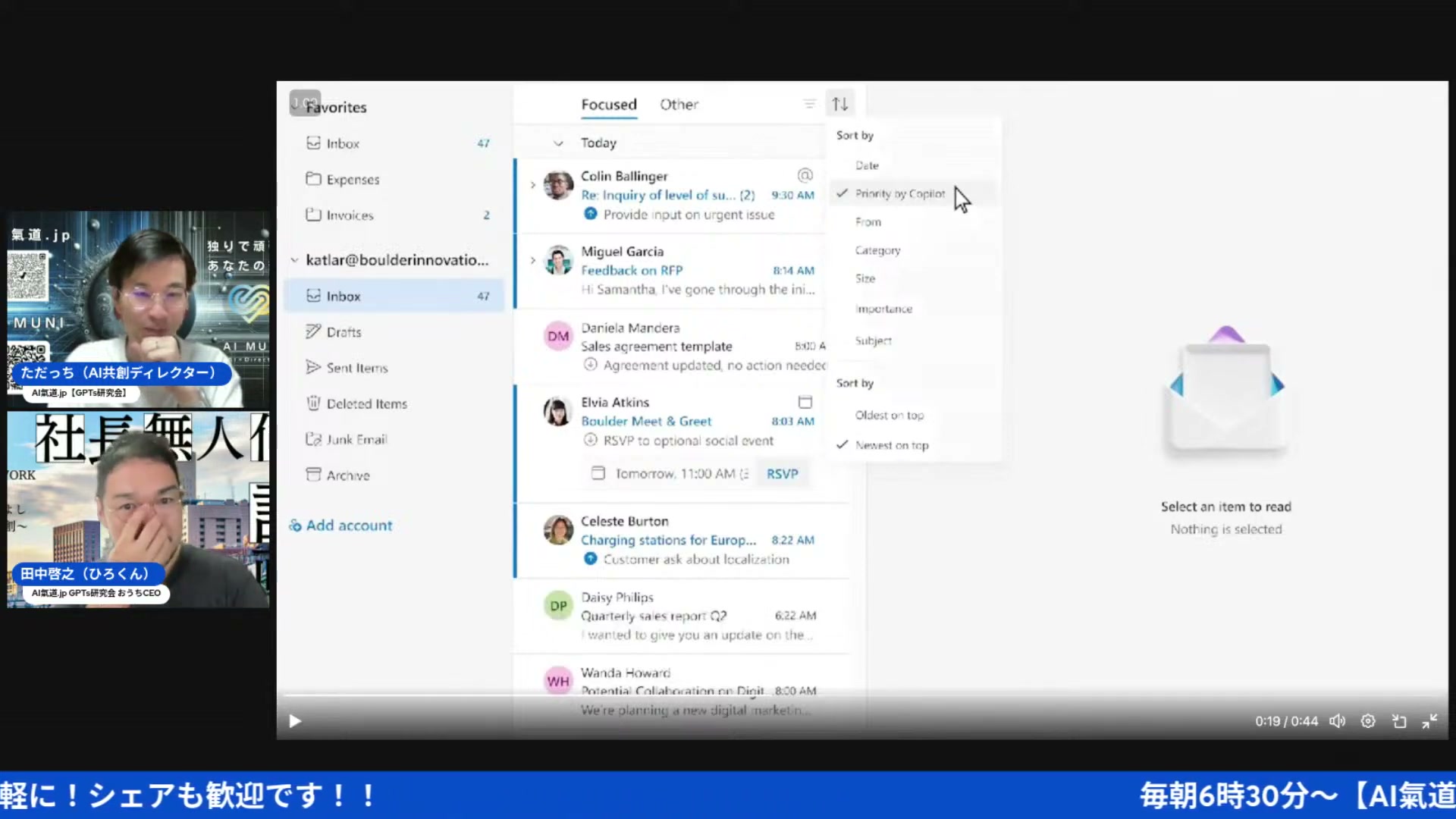Switch to the Other tab
Viewport: 1456px width, 819px height.
679,105
